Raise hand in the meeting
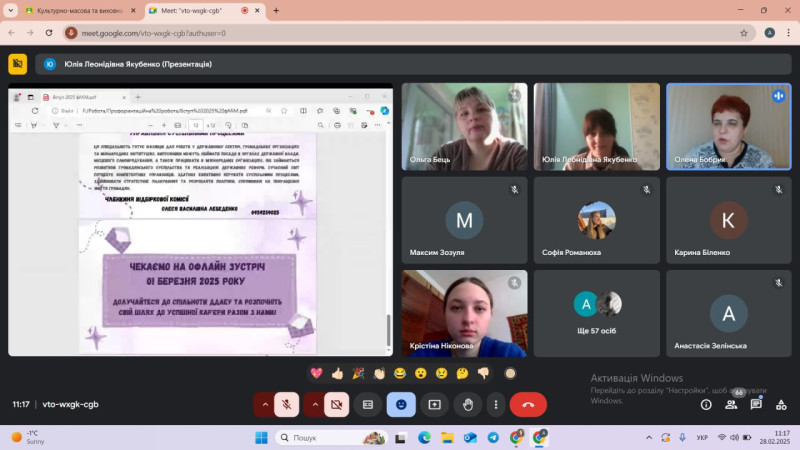 (x=467, y=404)
